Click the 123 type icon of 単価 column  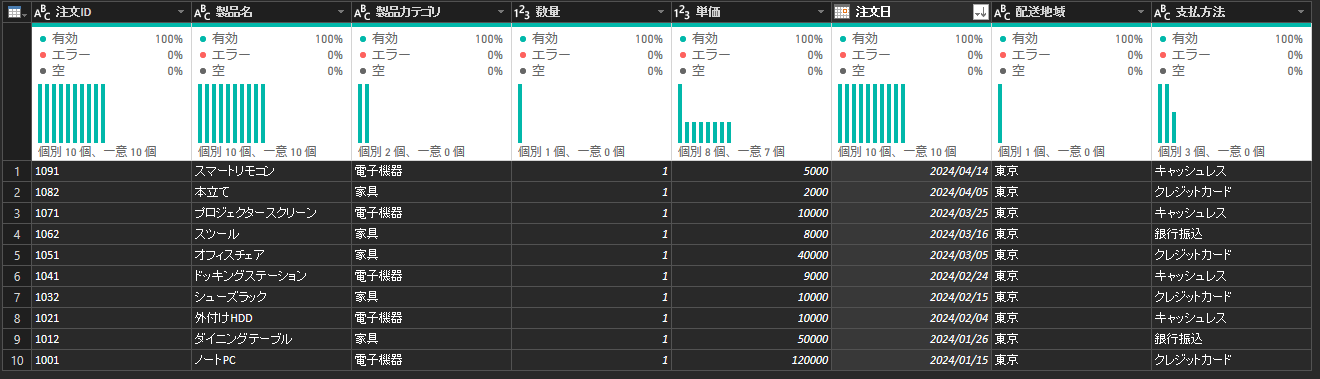pos(682,12)
